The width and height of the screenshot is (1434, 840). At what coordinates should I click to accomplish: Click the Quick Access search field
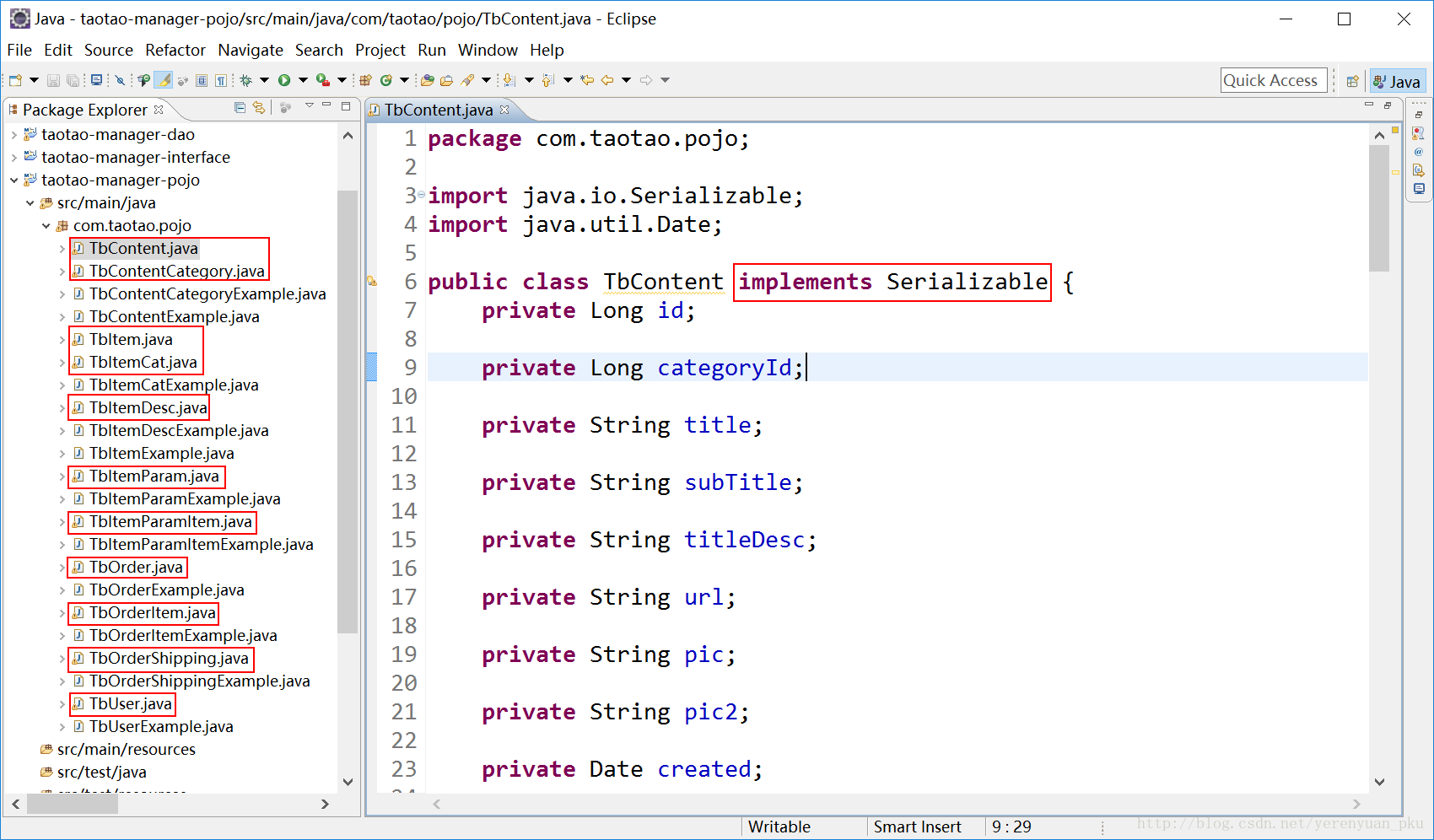point(1274,80)
